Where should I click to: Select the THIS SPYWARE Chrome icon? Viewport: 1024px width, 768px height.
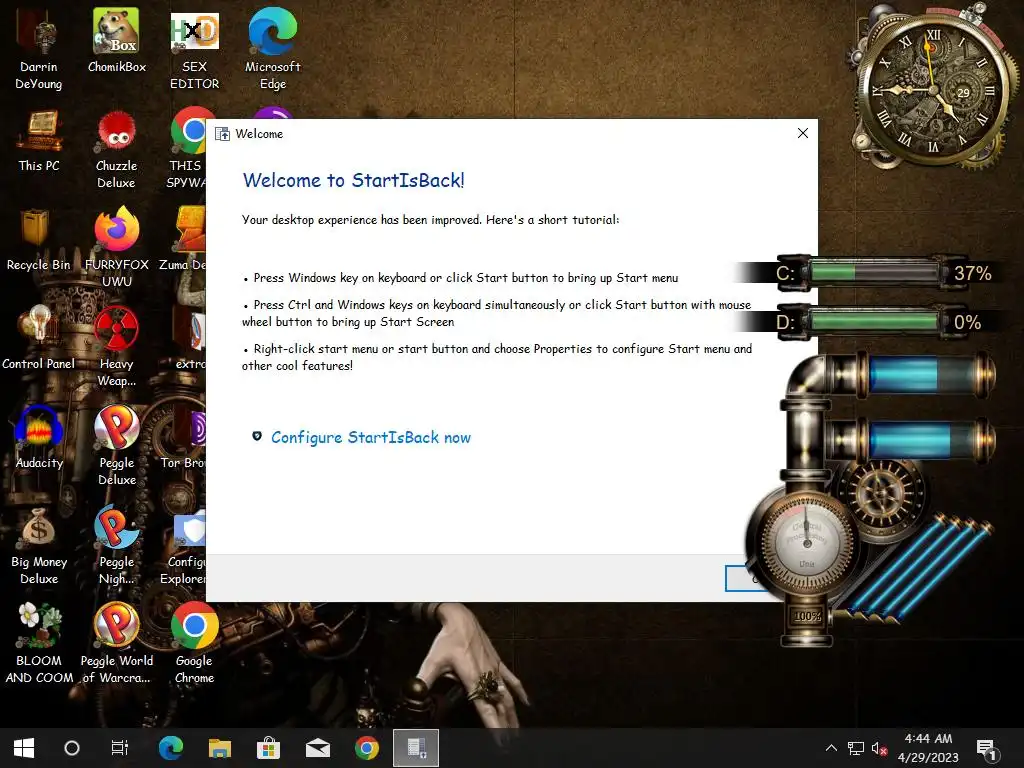click(x=187, y=149)
